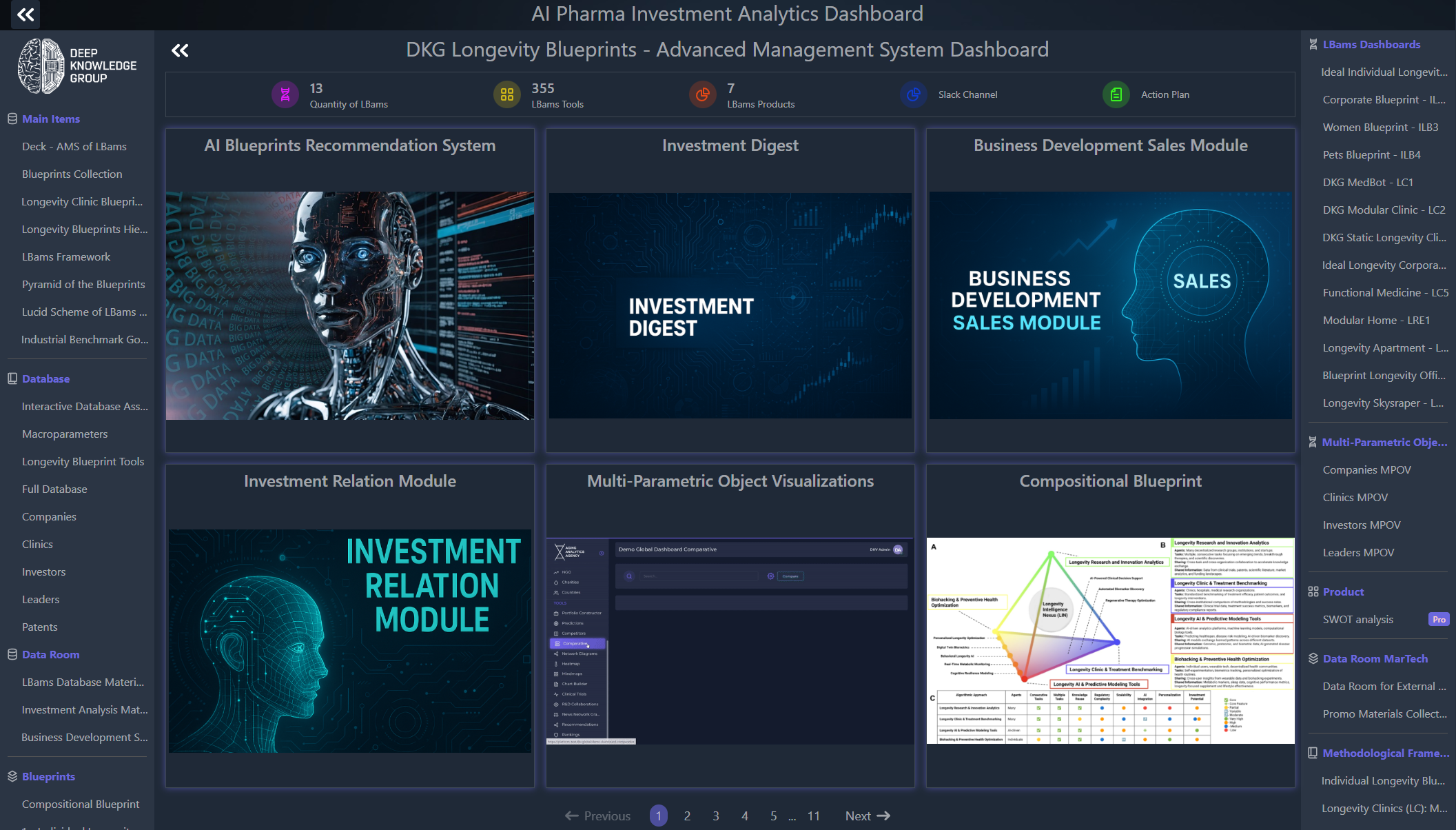
Task: Open the Compositional Blueprint diagram thumbnail
Action: click(1110, 640)
